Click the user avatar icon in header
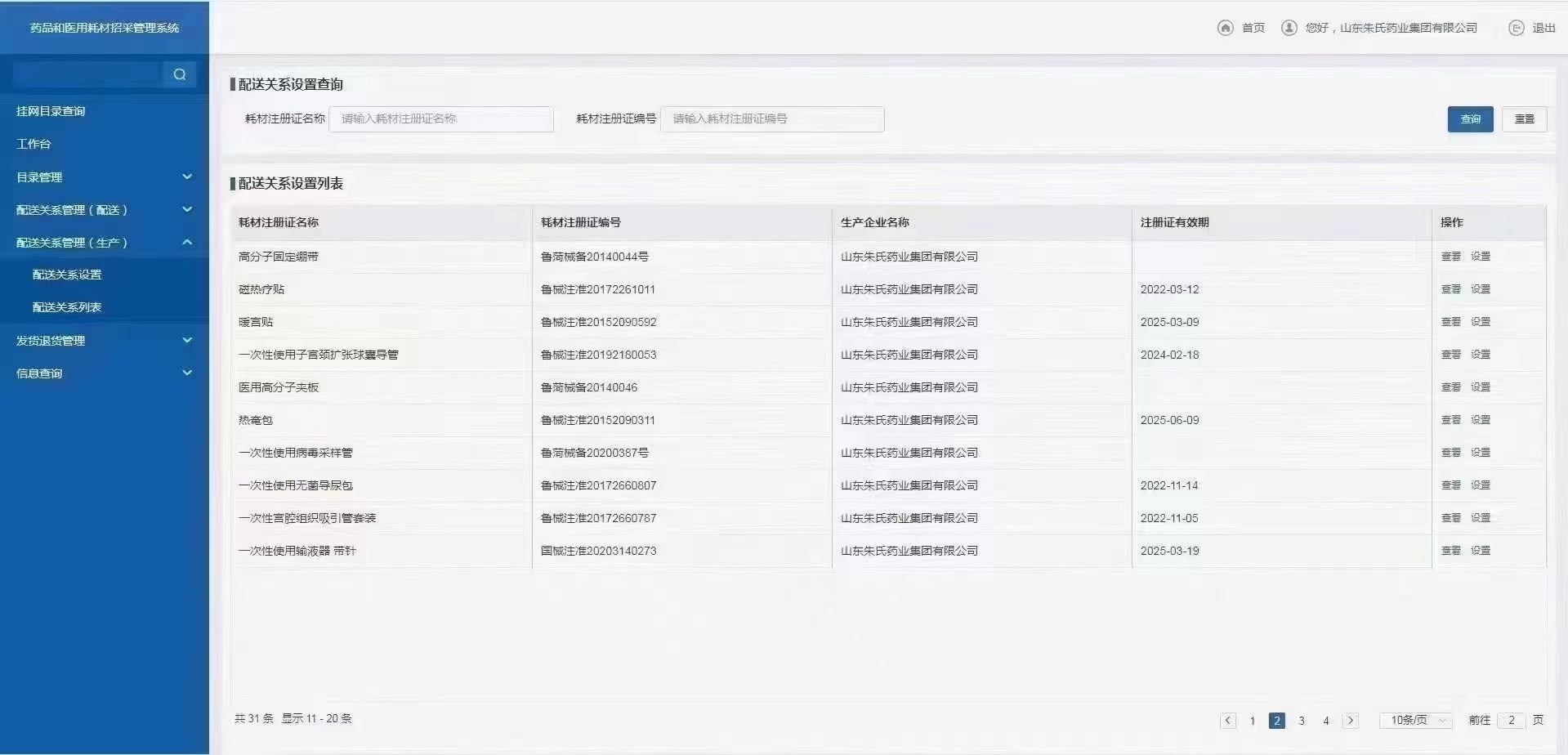This screenshot has height=755, width=1568. click(x=1289, y=28)
